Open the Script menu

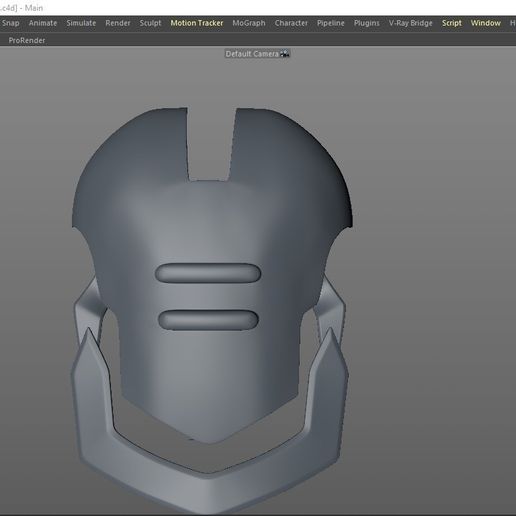(452, 23)
